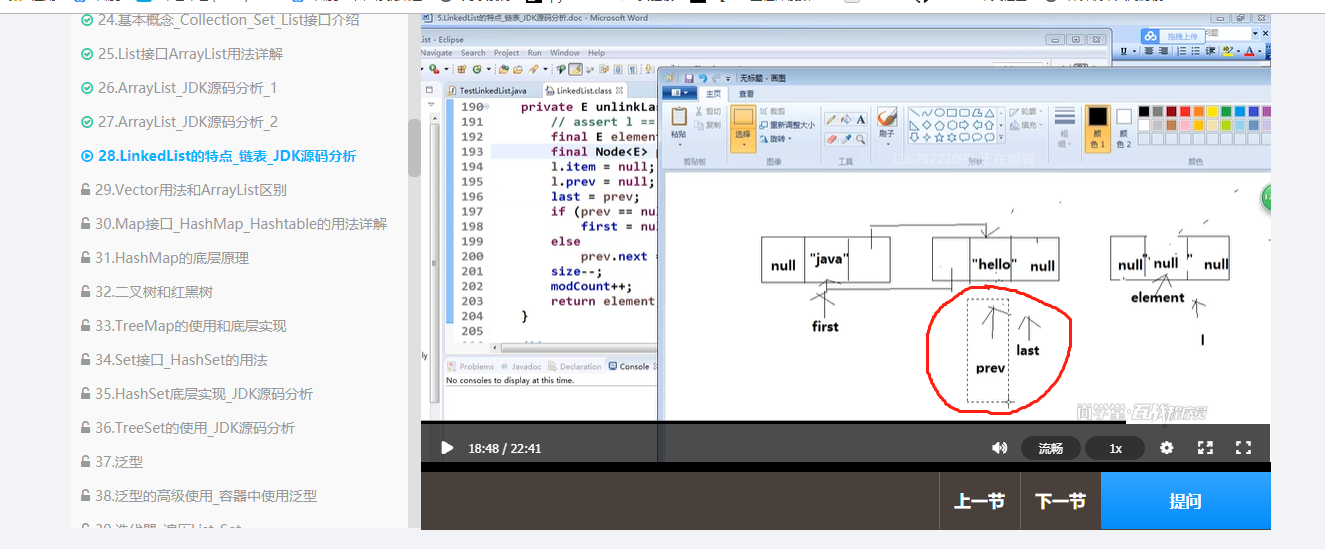
Task: Open the Problems tab in Eclipse
Action: pyautogui.click(x=471, y=367)
